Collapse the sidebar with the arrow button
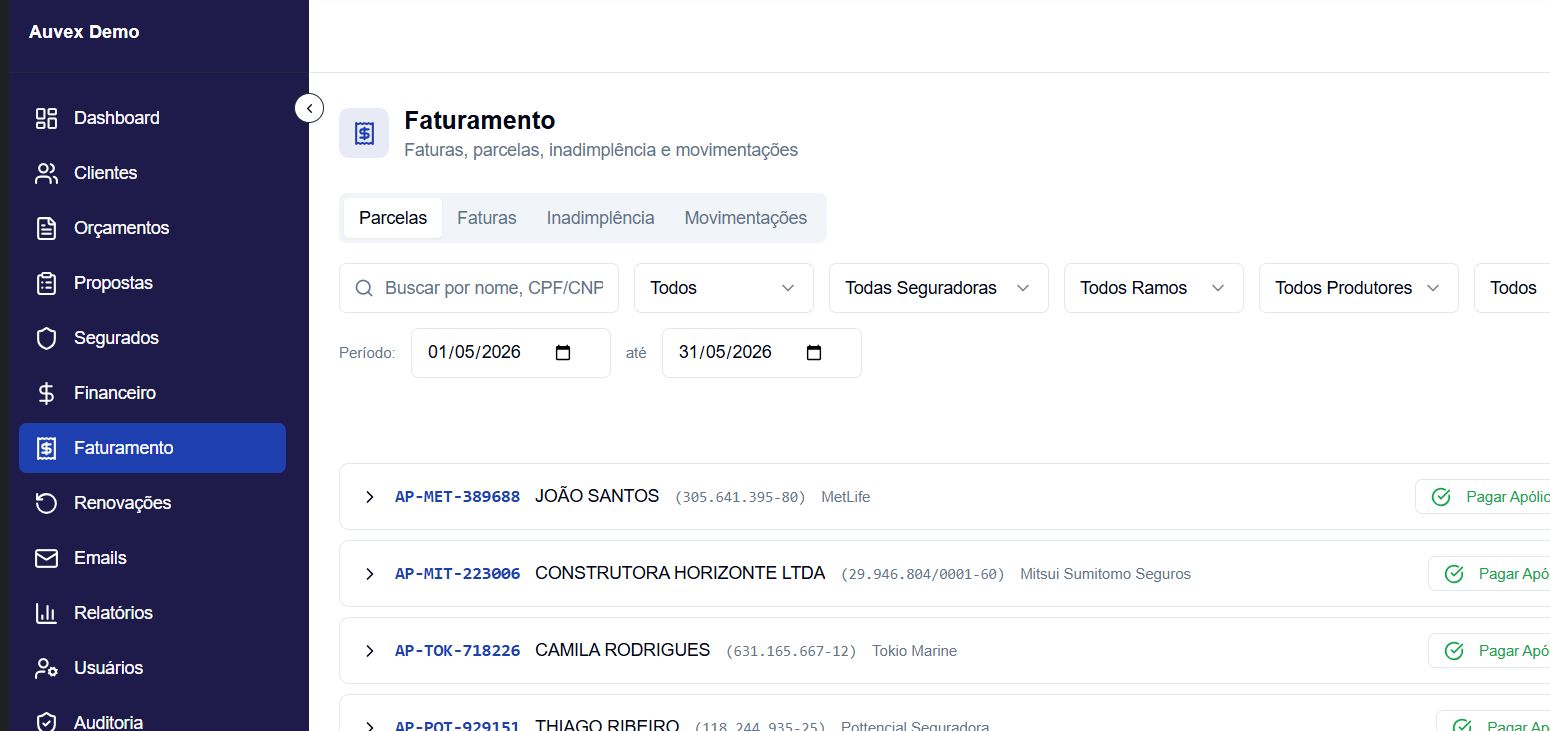The width and height of the screenshot is (1550, 731). [309, 107]
